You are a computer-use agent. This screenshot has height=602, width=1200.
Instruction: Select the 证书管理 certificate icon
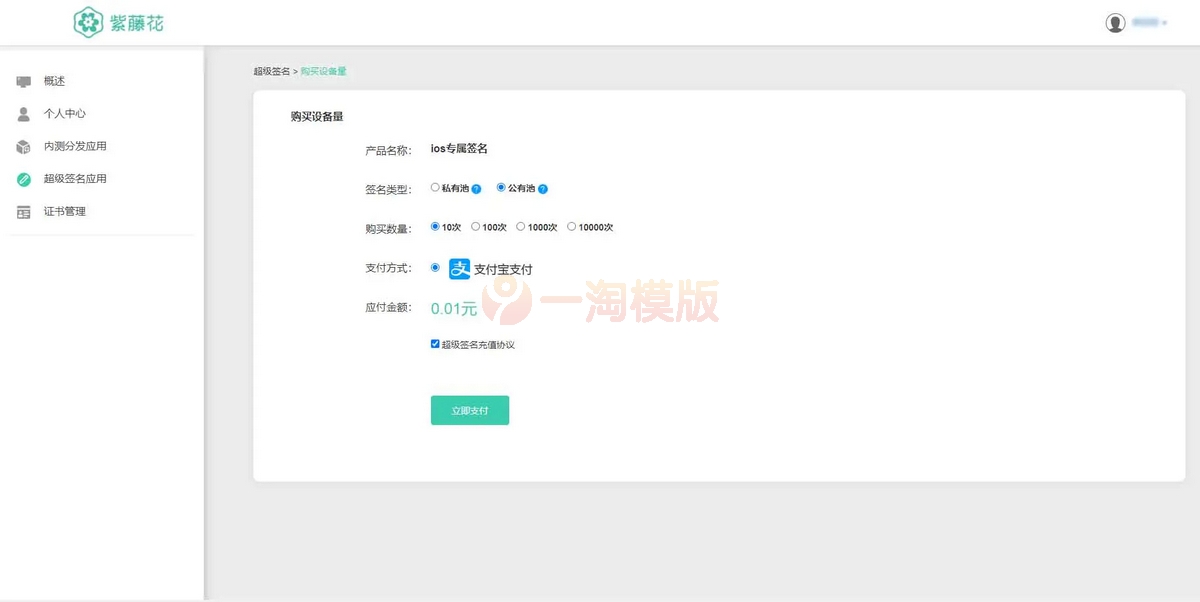tap(22, 211)
